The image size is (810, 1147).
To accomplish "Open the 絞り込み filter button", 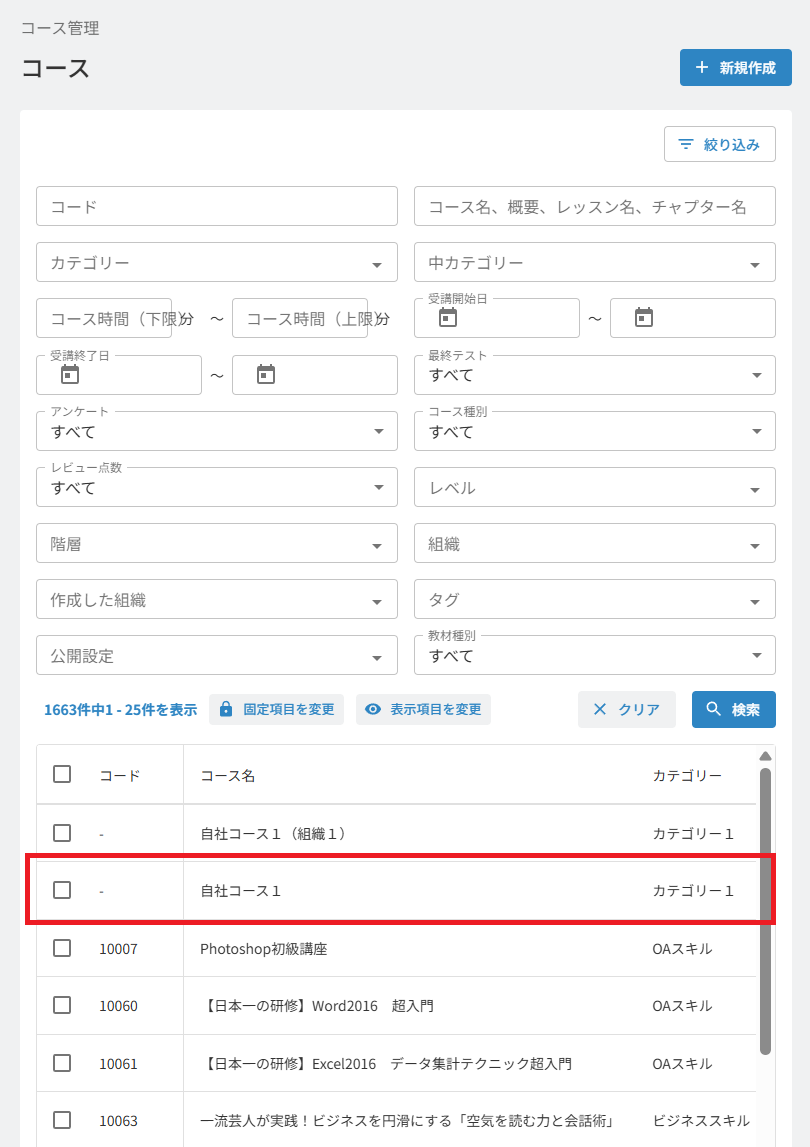I will (x=719, y=144).
